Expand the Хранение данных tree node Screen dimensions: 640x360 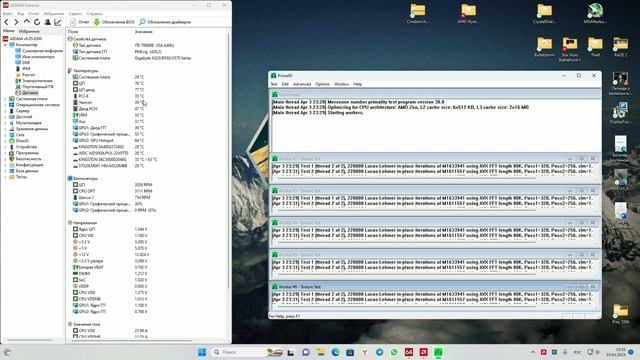tap(5, 129)
